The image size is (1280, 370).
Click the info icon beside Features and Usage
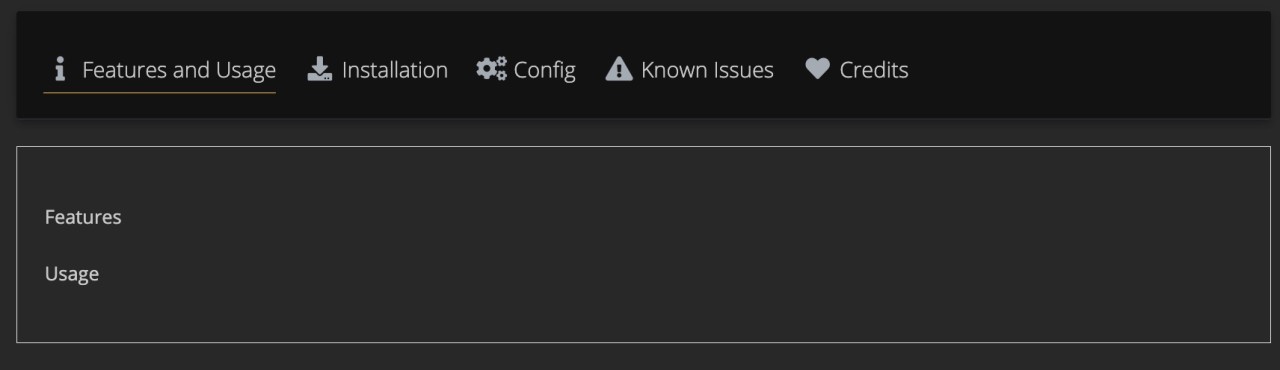click(x=60, y=69)
